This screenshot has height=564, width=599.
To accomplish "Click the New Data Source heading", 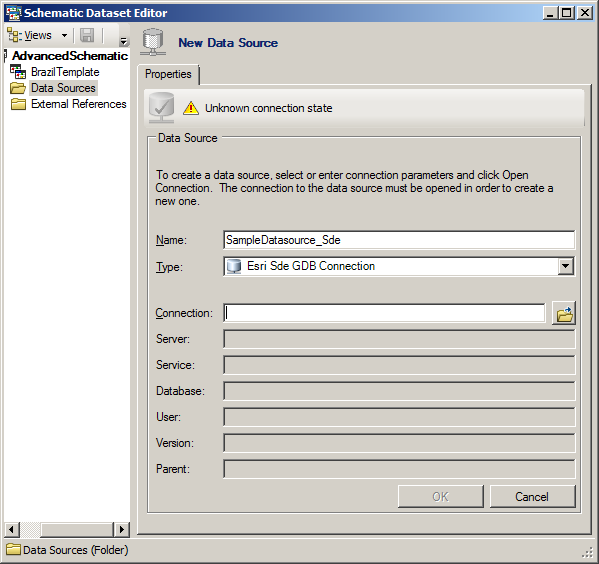I will [228, 43].
